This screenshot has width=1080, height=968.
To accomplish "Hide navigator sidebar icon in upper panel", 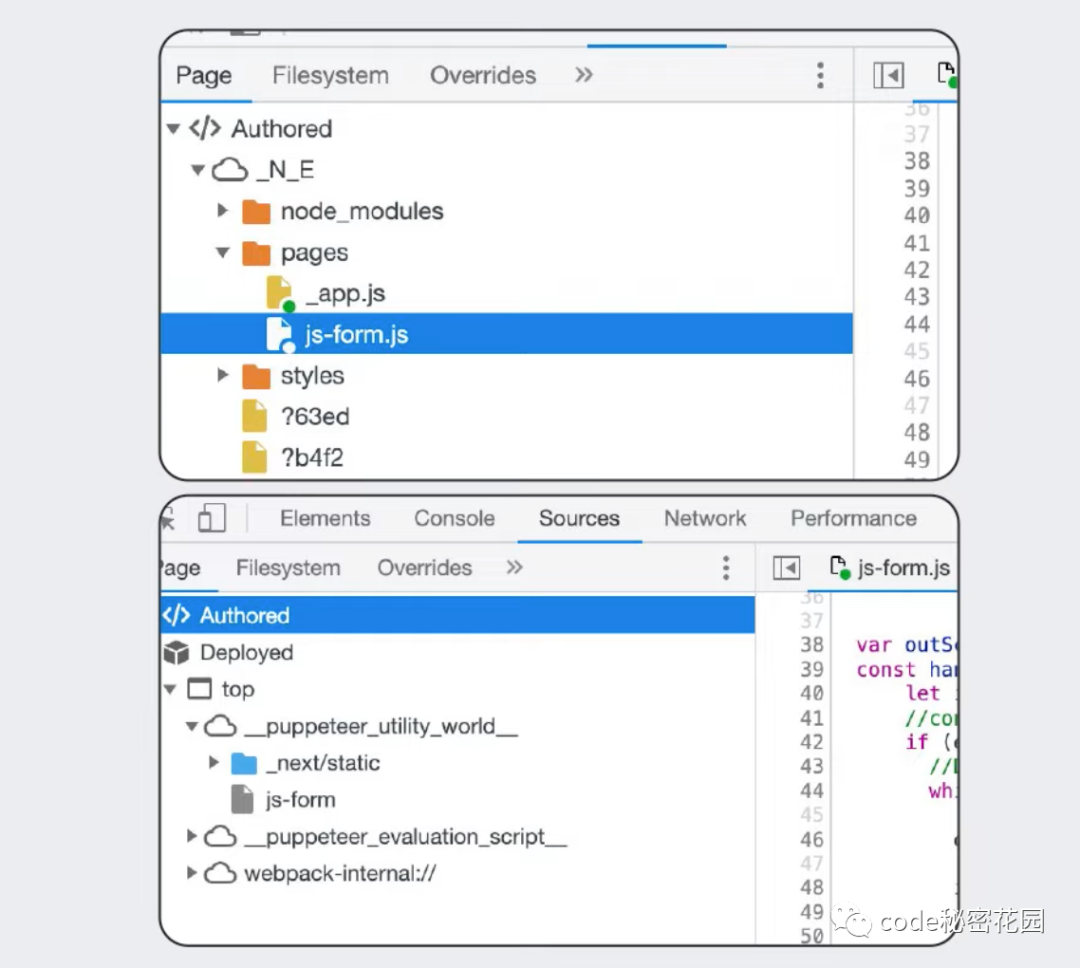I will point(889,75).
